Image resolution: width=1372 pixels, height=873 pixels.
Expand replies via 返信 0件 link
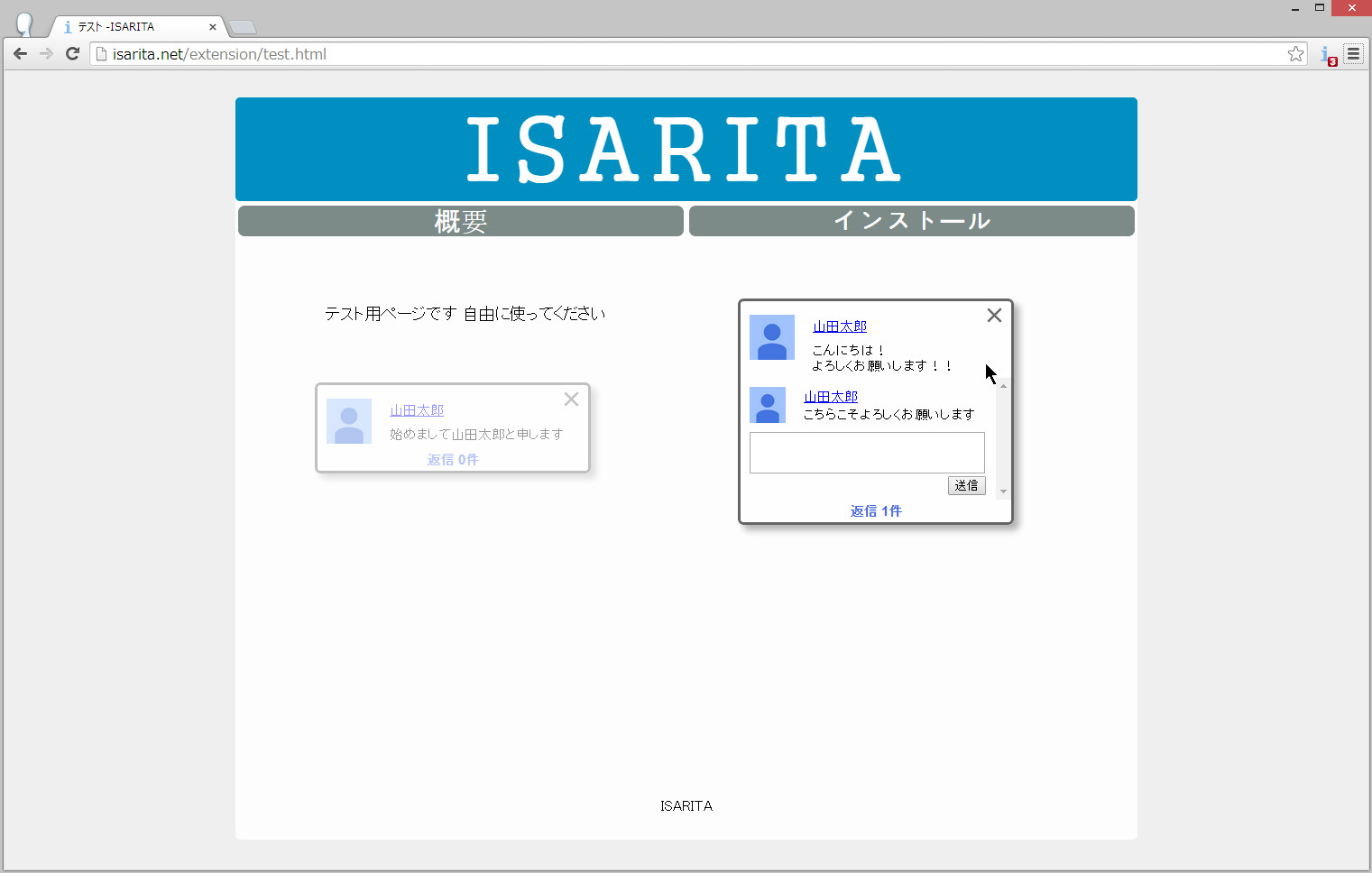pyautogui.click(x=453, y=460)
